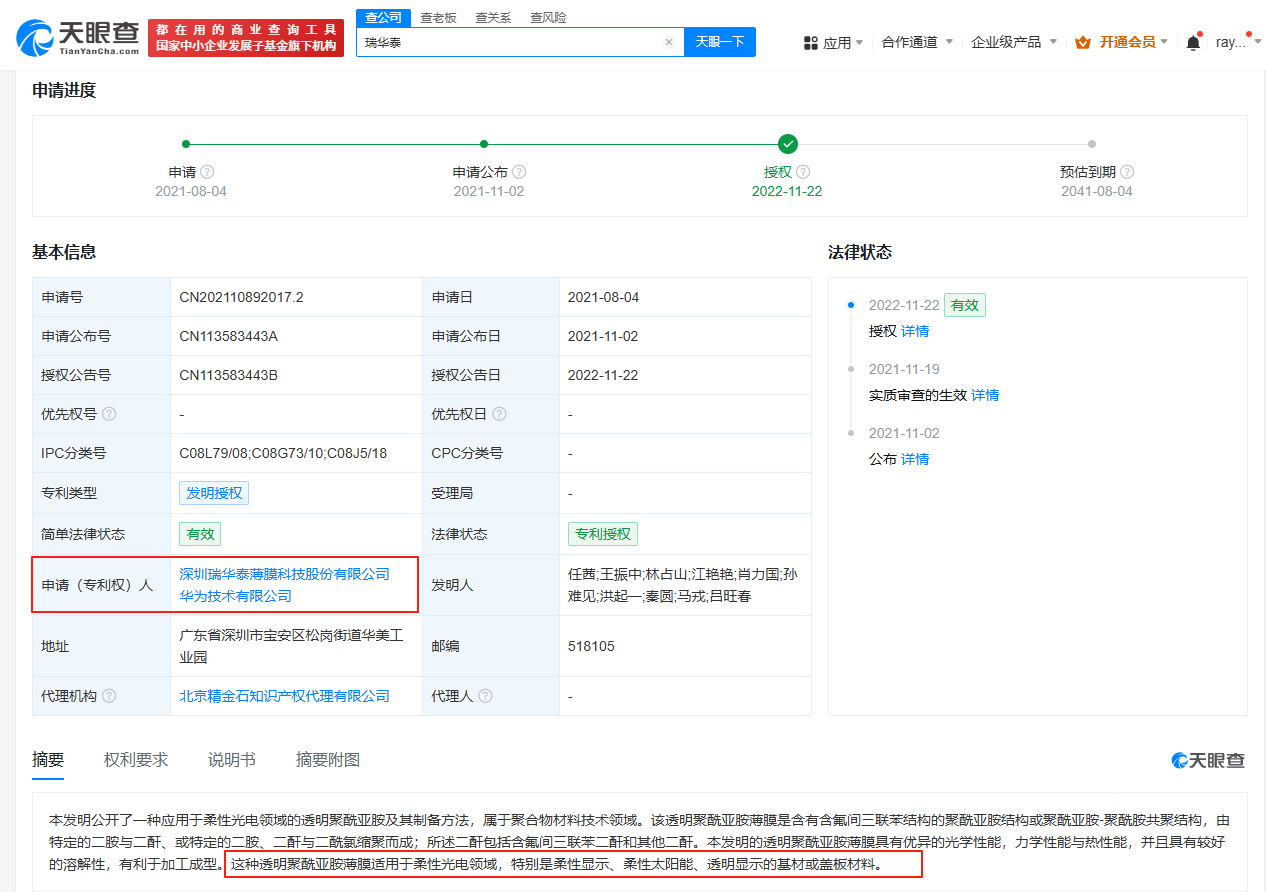This screenshot has width=1266, height=892.
Task: Click the crown icon beside 开通会员
Action: pos(1083,42)
